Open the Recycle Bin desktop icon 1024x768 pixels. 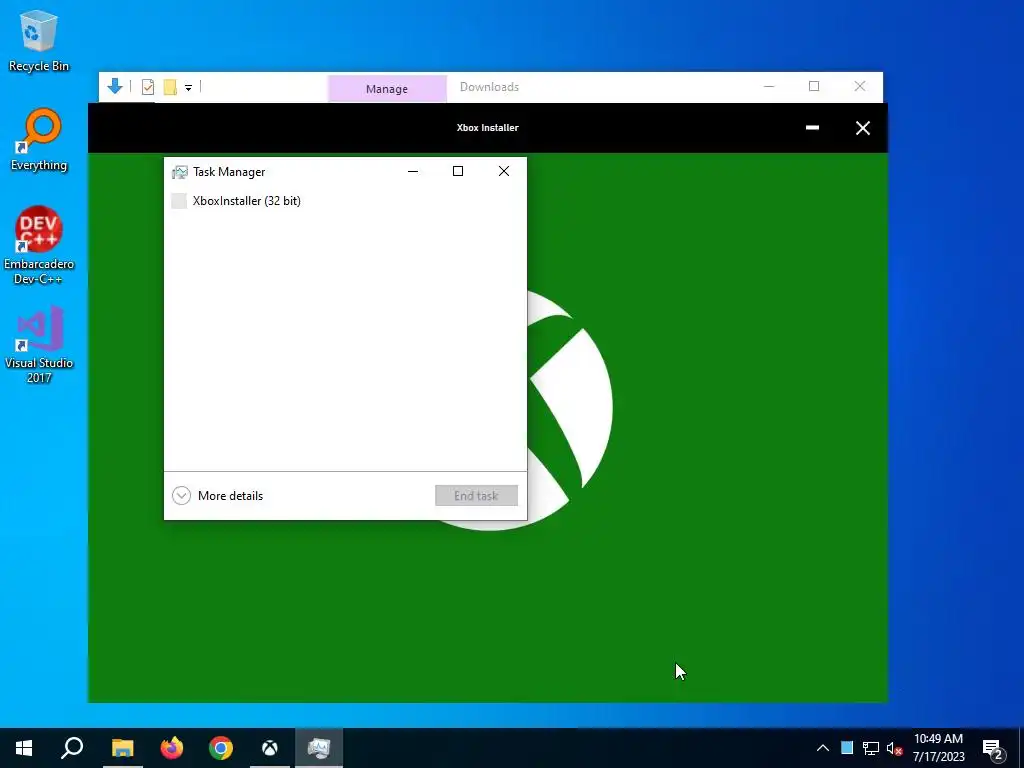click(x=39, y=41)
